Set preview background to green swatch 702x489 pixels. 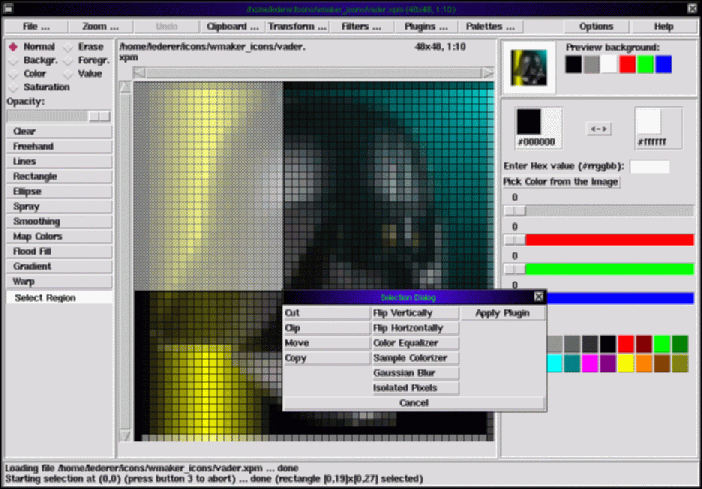pos(646,64)
